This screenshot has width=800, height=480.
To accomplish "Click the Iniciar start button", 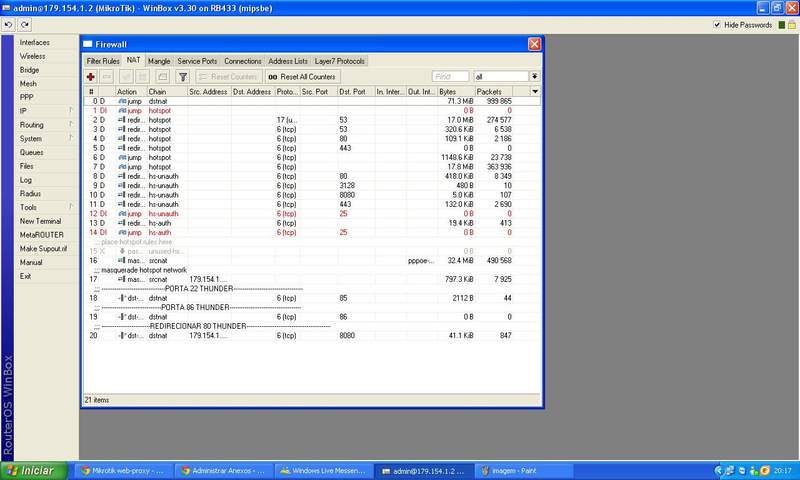I will point(34,470).
